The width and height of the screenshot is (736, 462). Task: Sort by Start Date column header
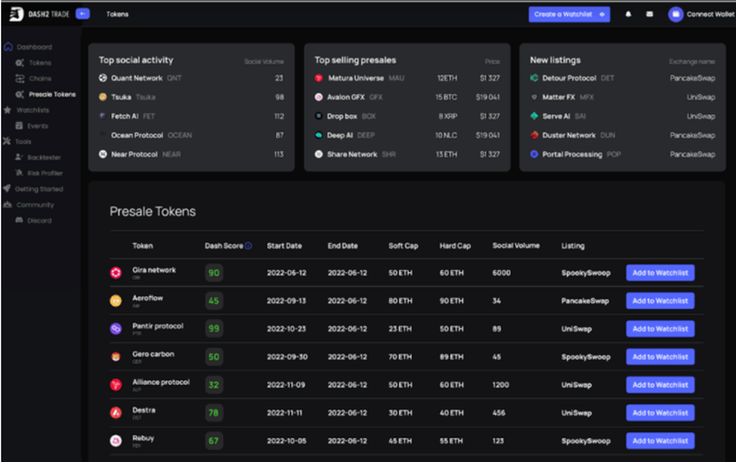coord(284,246)
